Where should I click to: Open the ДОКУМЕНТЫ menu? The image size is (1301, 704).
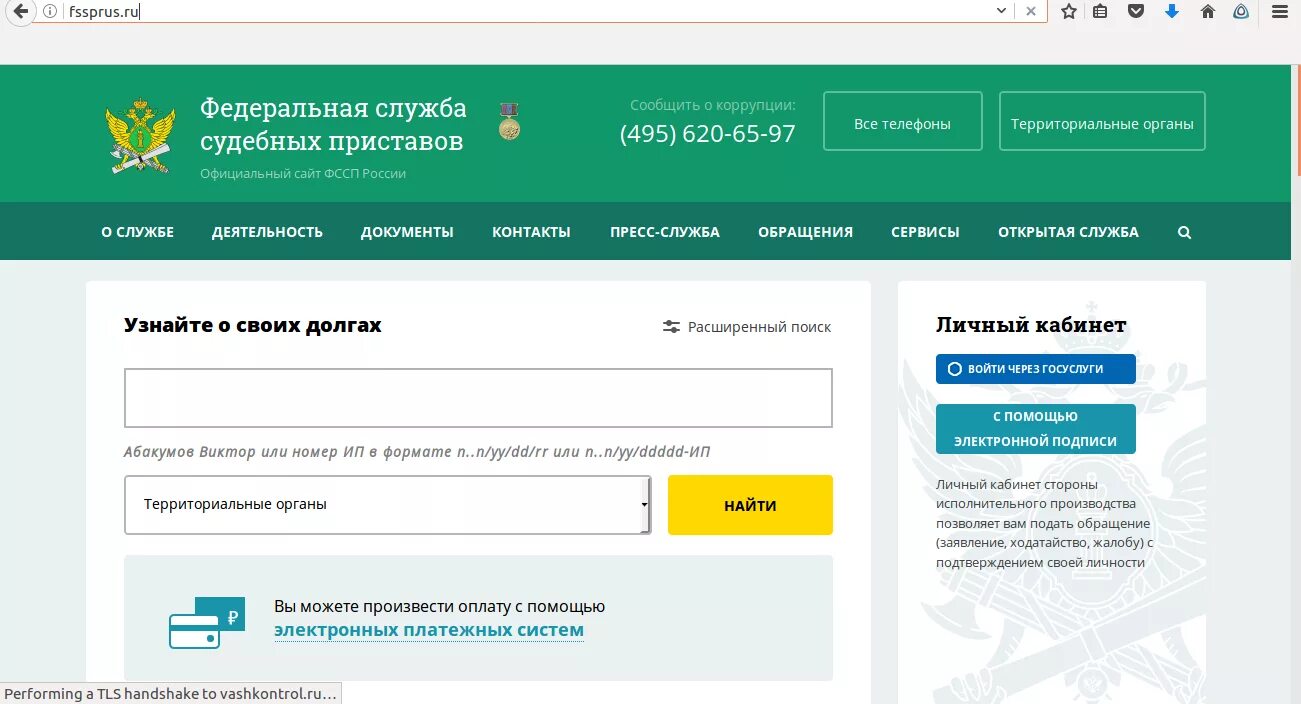click(x=407, y=232)
